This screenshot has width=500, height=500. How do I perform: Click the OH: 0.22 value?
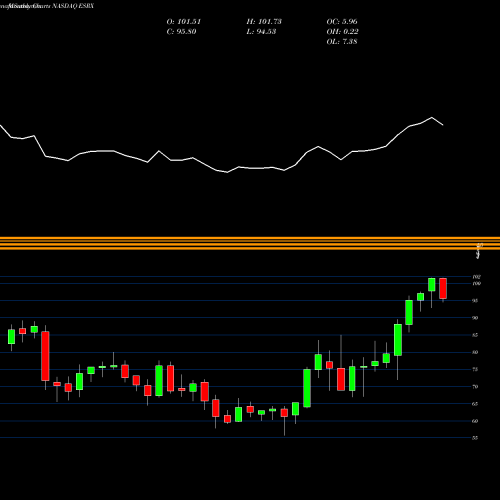click(342, 32)
